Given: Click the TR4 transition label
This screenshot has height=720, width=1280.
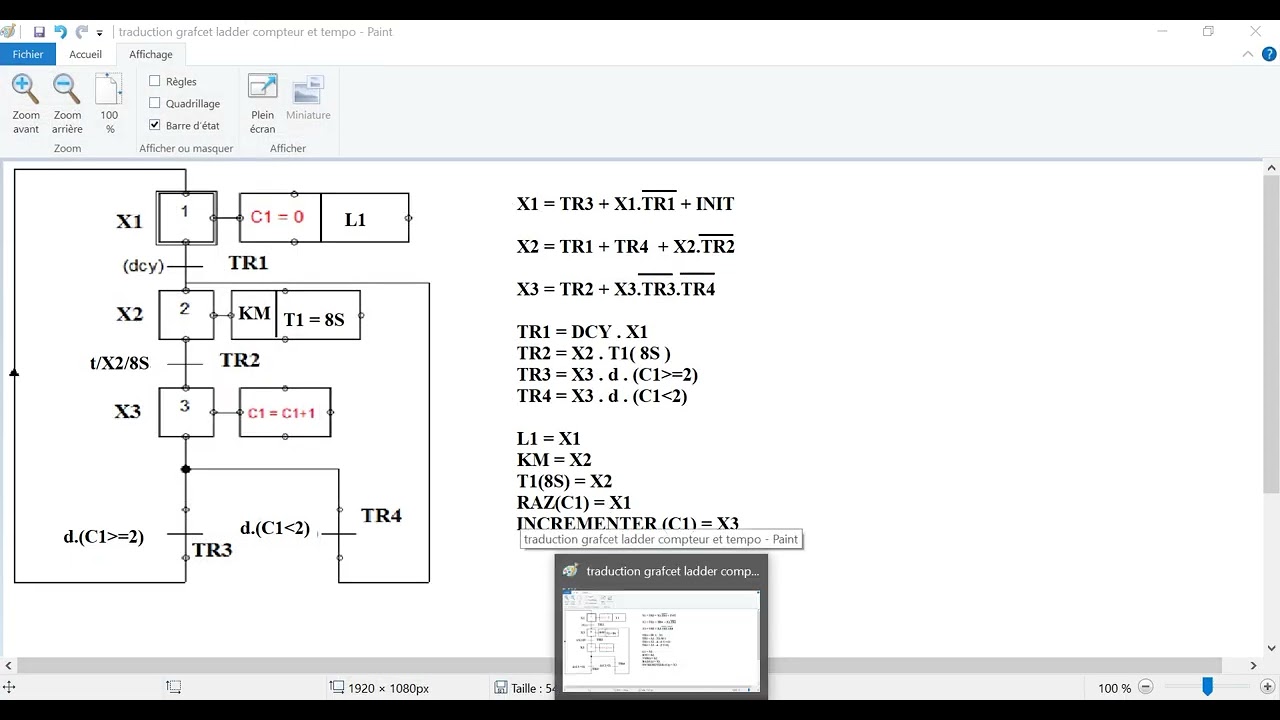Looking at the screenshot, I should click(381, 516).
